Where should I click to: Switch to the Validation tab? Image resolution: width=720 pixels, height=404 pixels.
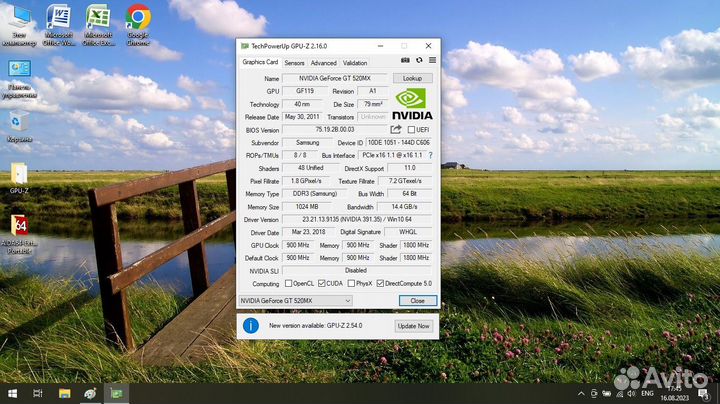tap(355, 63)
